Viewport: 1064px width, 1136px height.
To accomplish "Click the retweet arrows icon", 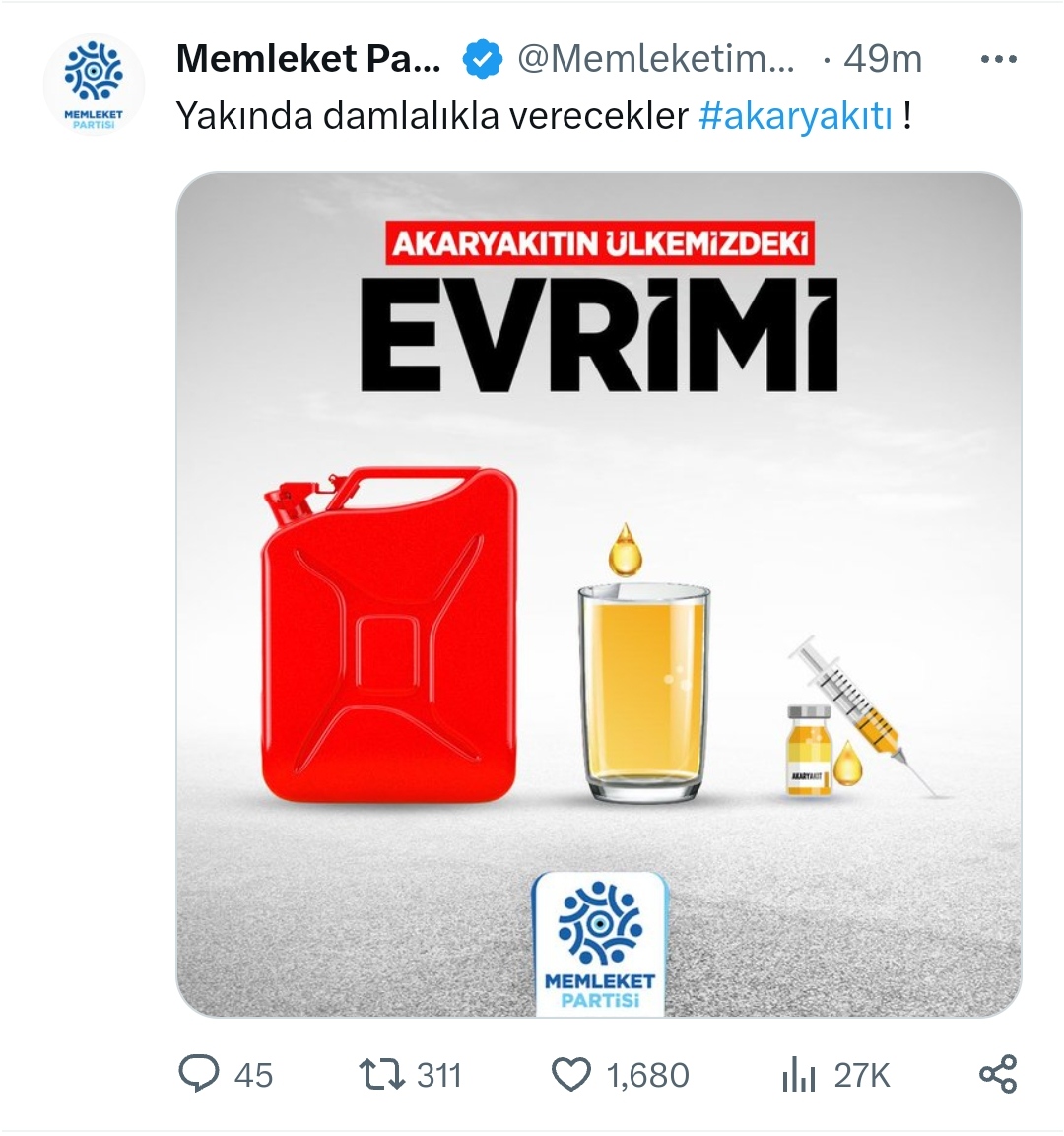I will pos(381,1074).
